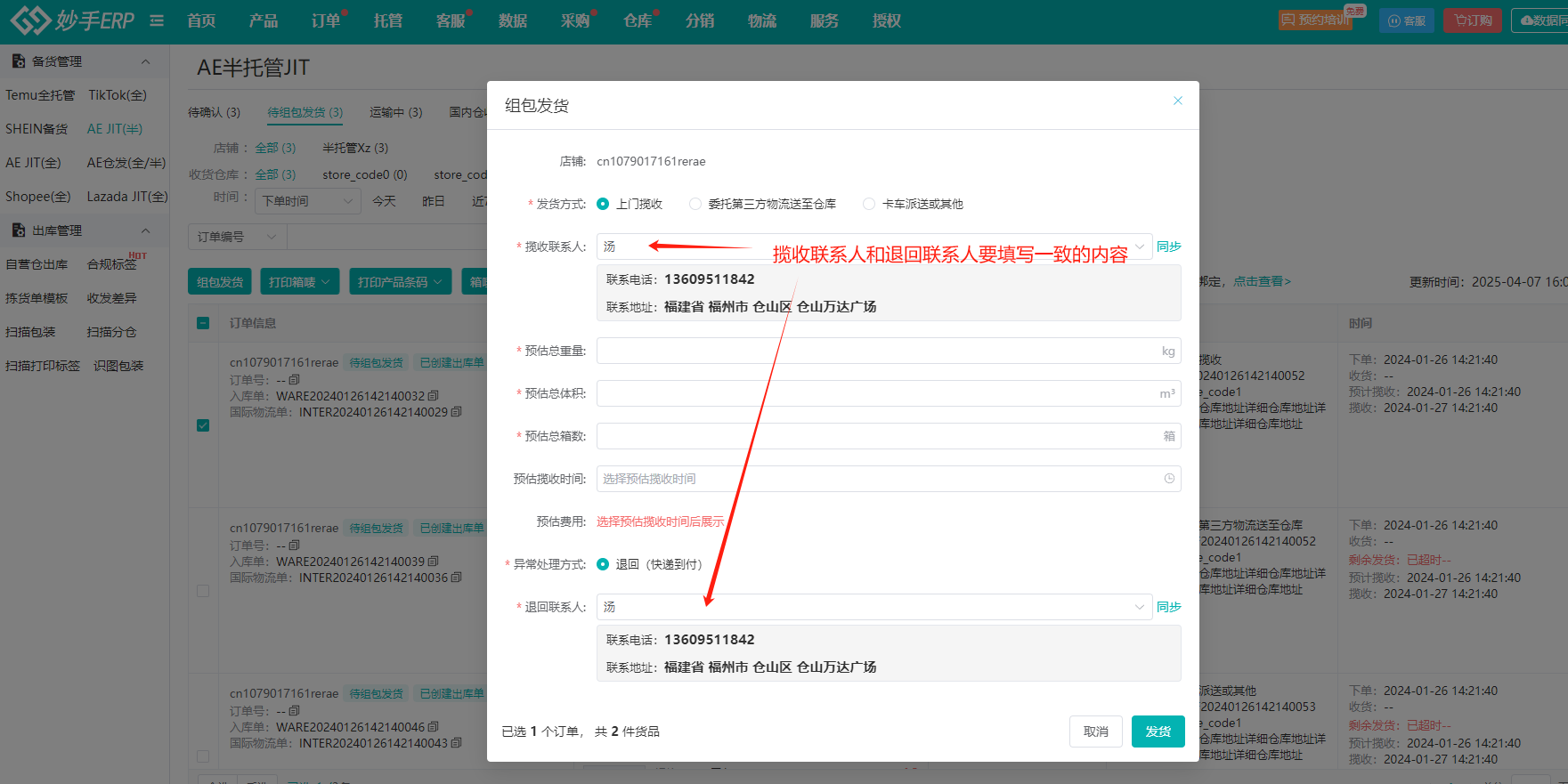
Task: Click 出库管理 section icon
Action: (18, 230)
